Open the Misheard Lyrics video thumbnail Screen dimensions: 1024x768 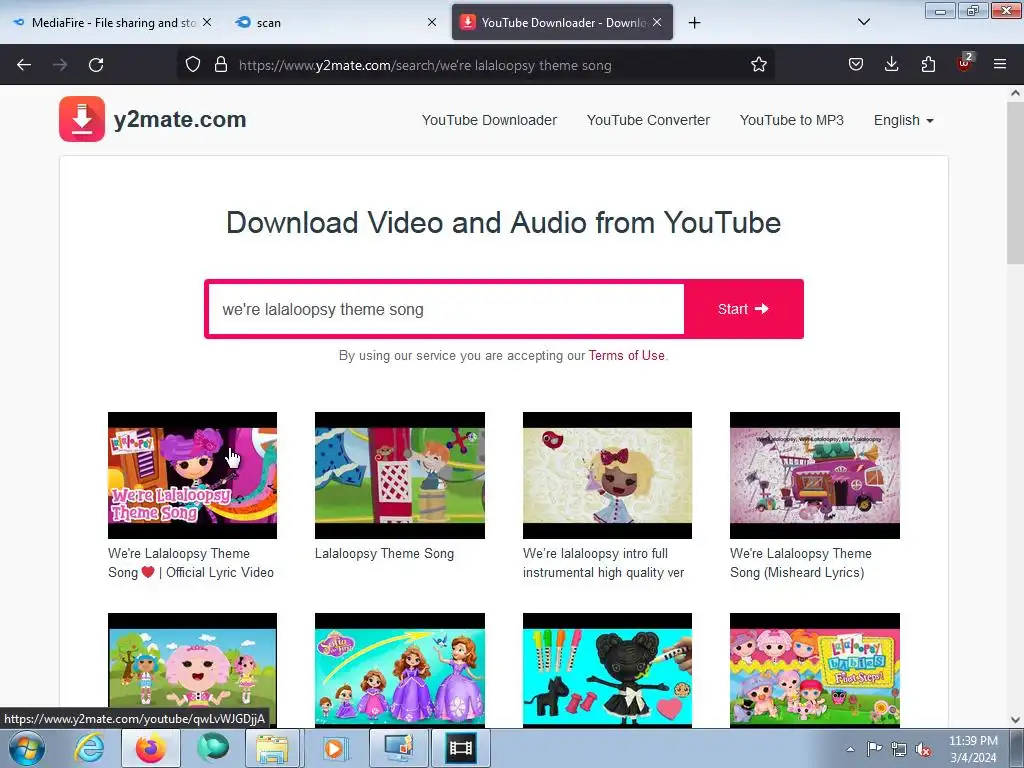(814, 475)
